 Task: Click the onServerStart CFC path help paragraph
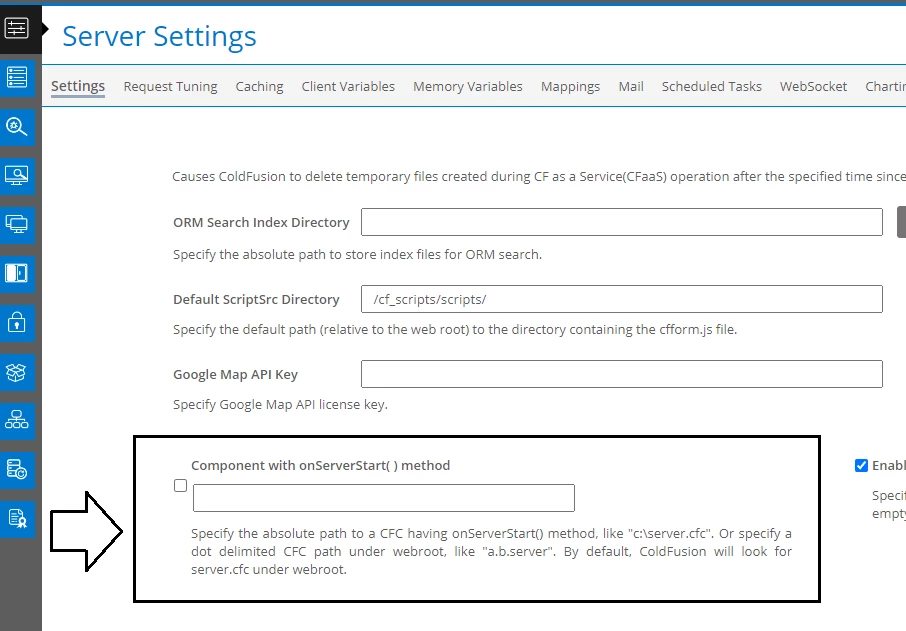[x=491, y=551]
